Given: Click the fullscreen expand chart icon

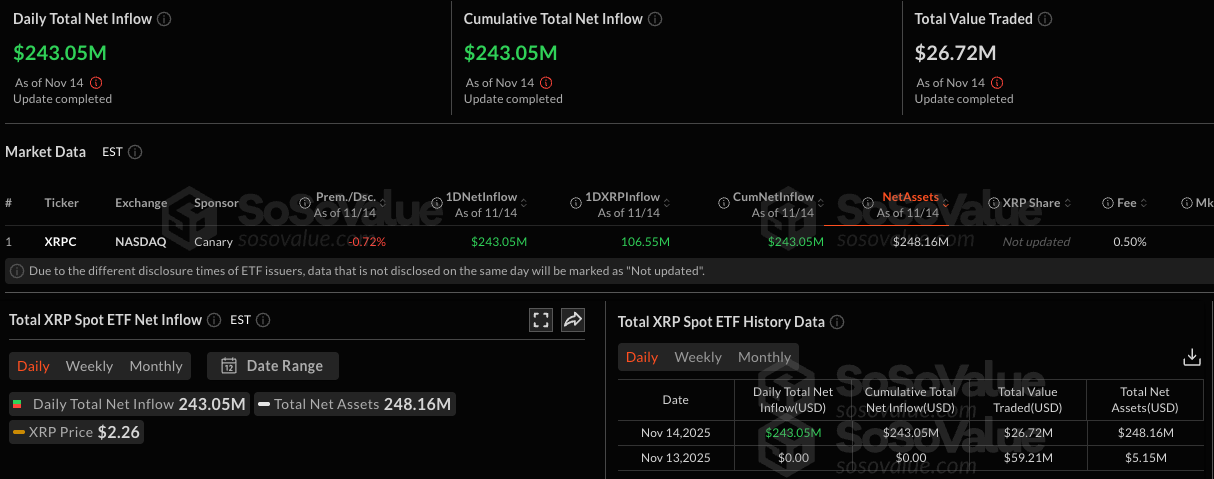Looking at the screenshot, I should (541, 320).
